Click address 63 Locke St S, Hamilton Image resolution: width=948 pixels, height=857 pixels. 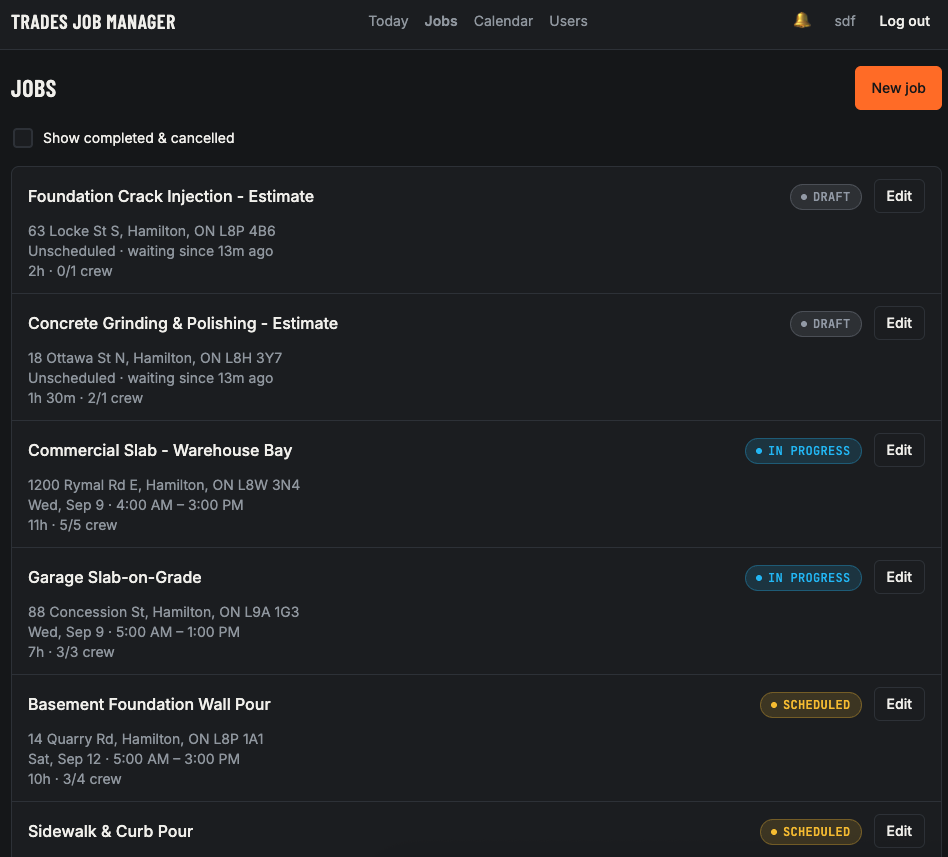pos(152,231)
